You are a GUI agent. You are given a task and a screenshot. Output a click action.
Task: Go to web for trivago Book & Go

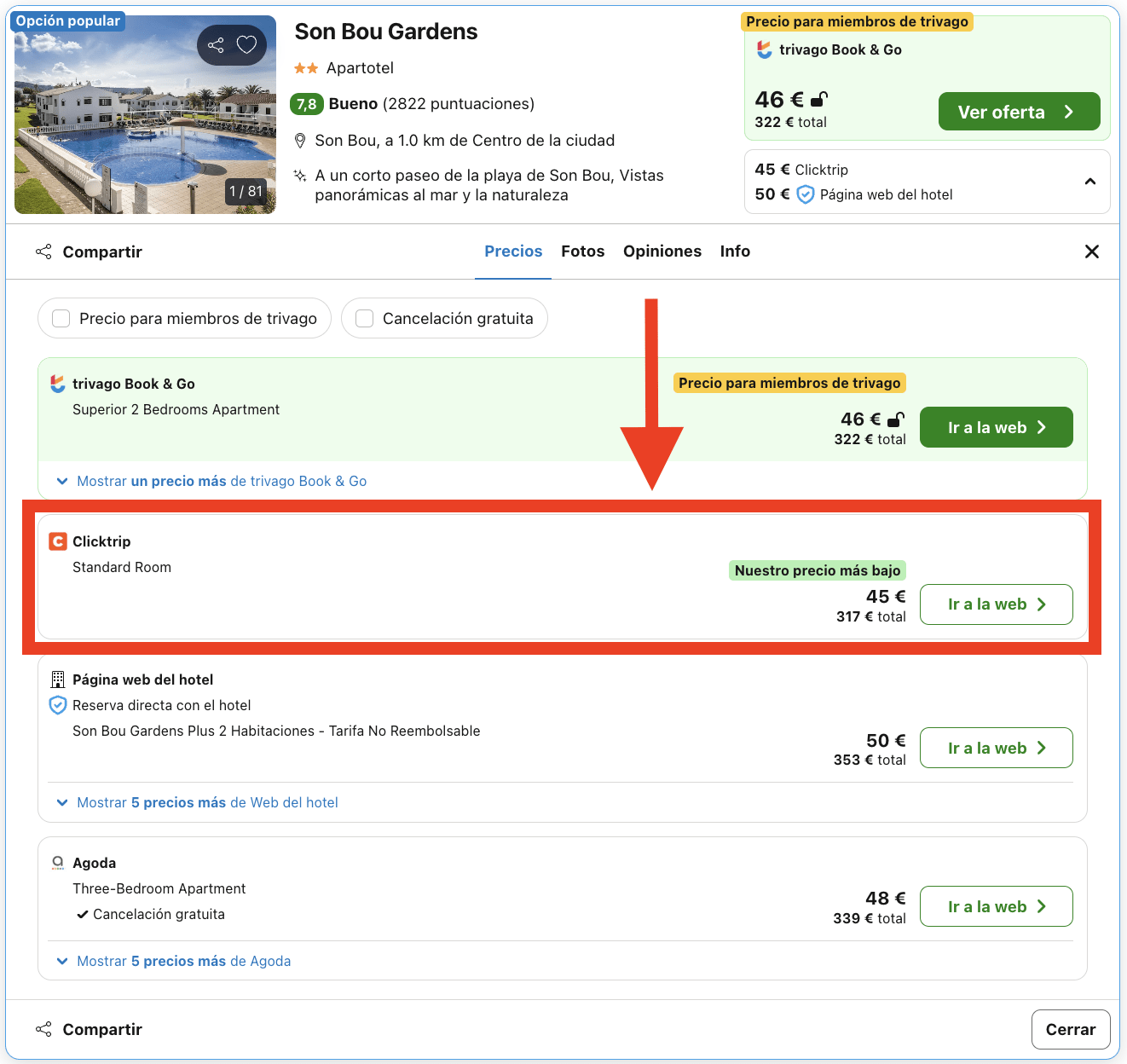pyautogui.click(x=996, y=427)
